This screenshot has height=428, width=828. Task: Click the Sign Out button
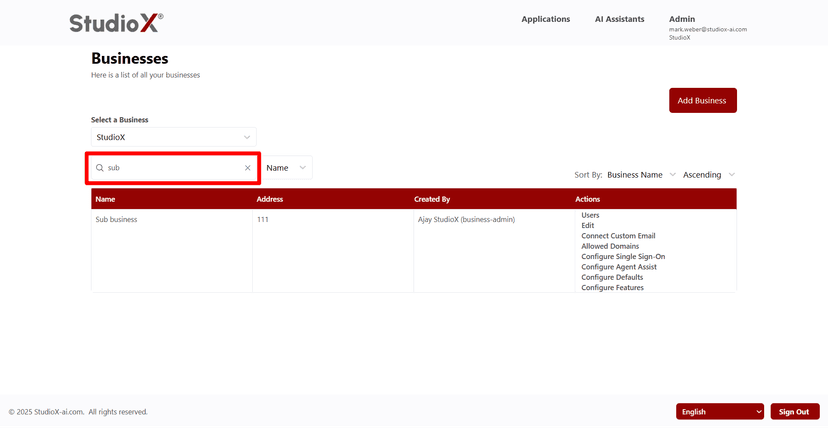[x=794, y=412]
